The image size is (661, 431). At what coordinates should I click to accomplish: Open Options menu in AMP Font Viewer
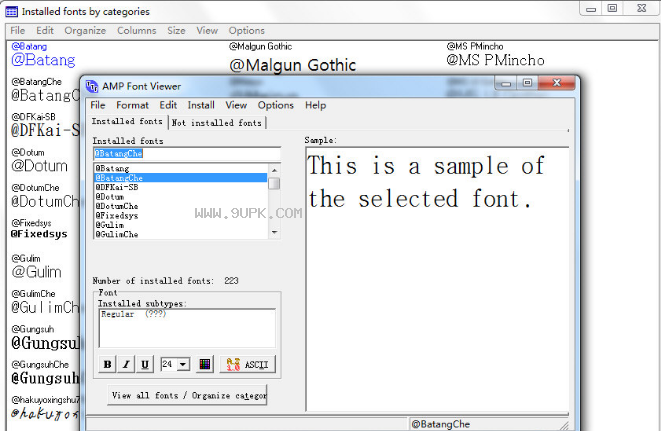pyautogui.click(x=276, y=105)
